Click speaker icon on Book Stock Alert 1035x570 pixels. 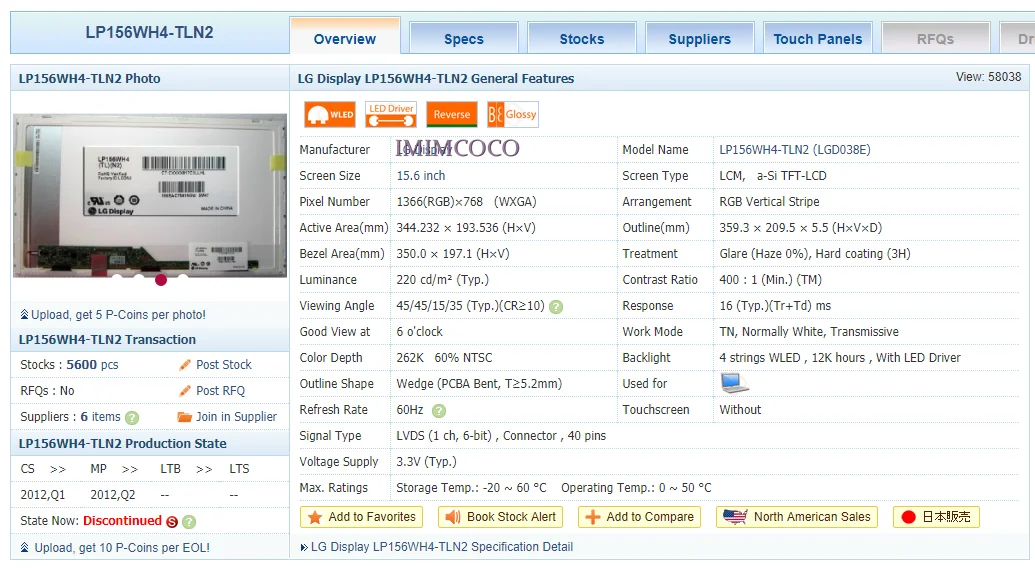[453, 517]
